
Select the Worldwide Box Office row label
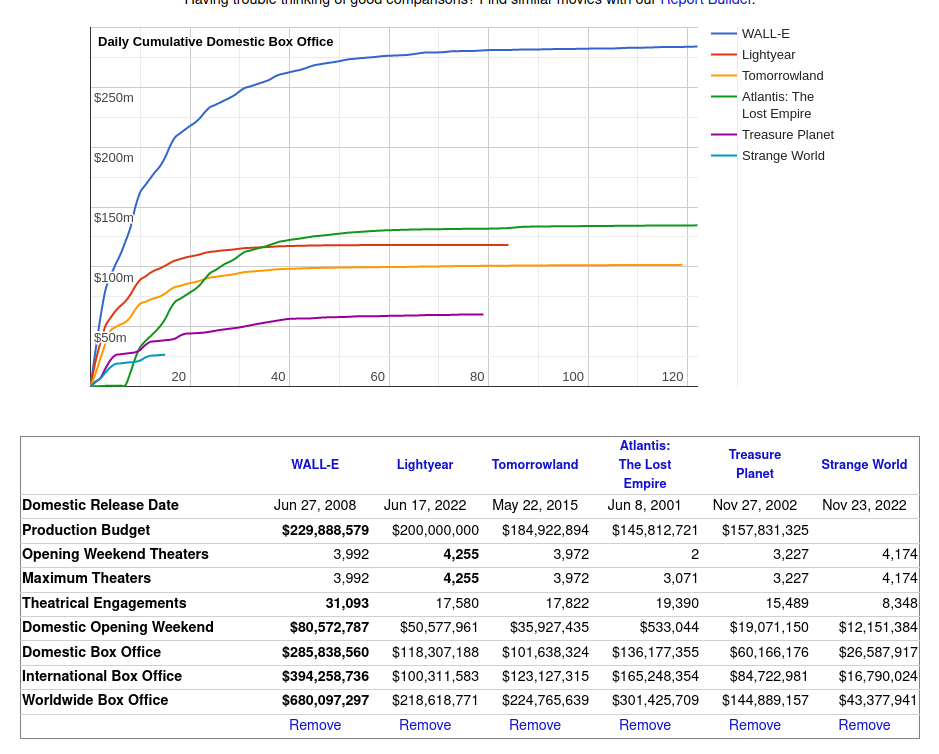(95, 701)
